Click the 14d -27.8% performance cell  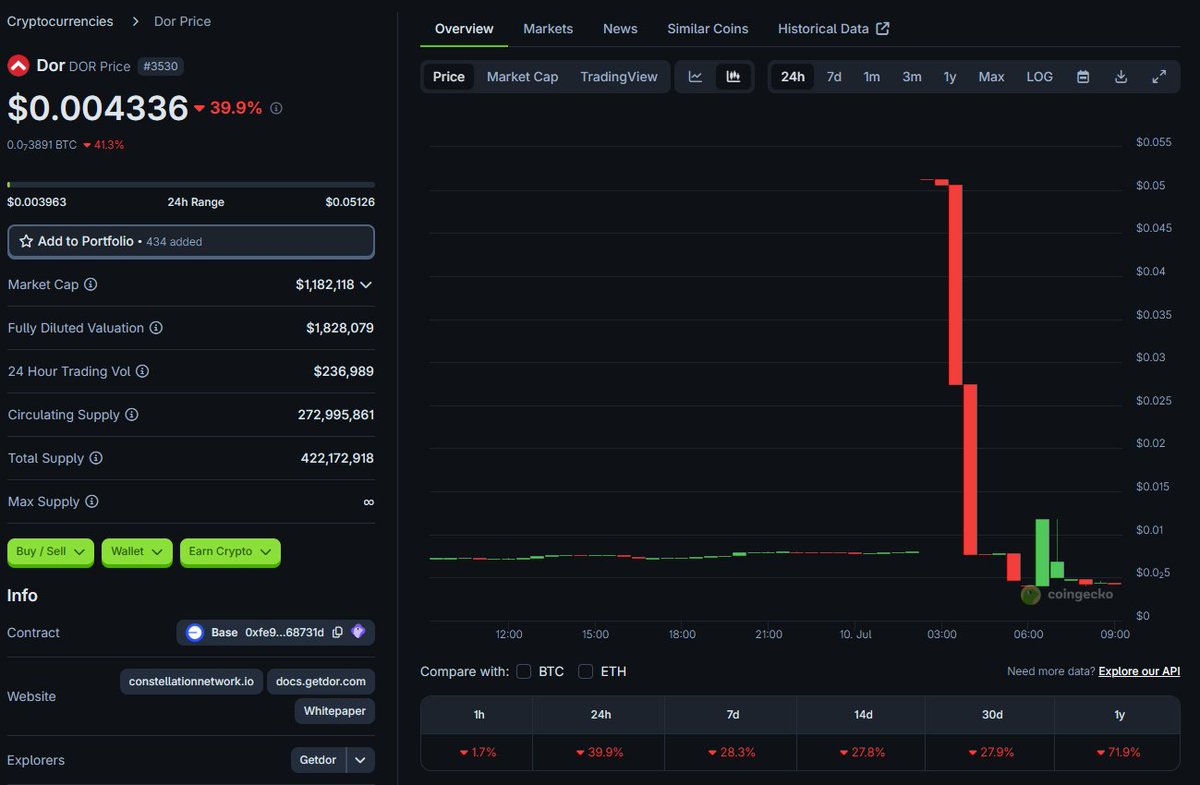pos(862,752)
